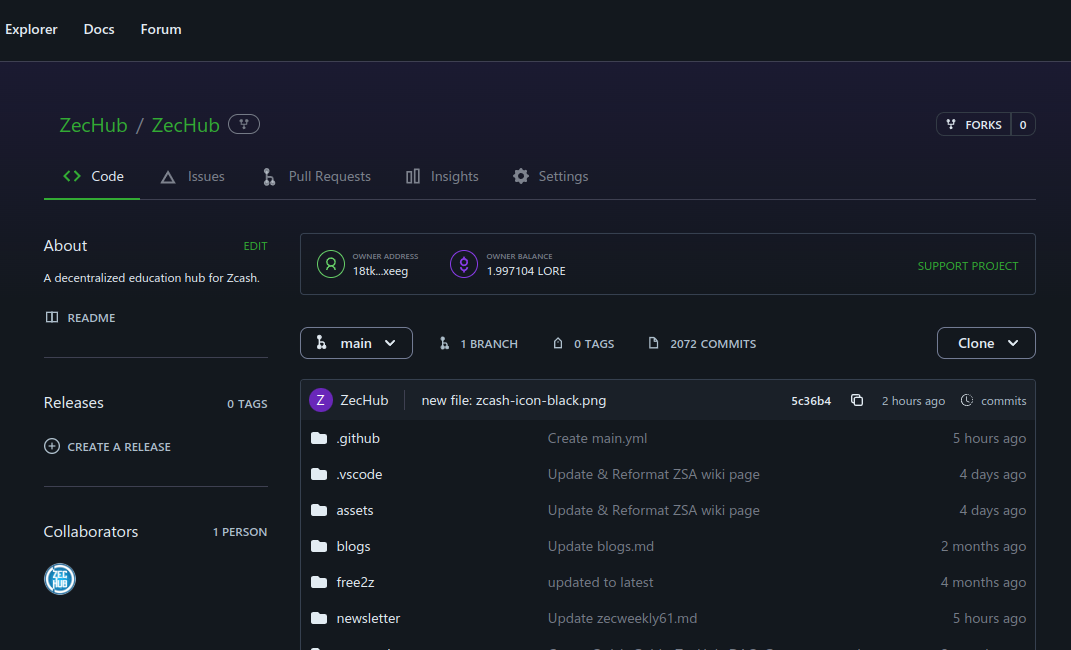The image size is (1071, 650).
Task: Open Update zecweekly61.md commit message
Action: 622,618
